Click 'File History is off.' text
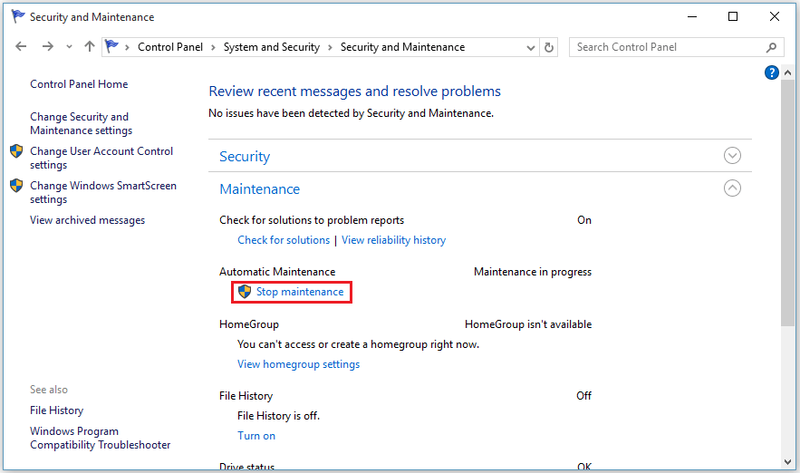Screen dimensions: 800x473 pyautogui.click(x=279, y=416)
